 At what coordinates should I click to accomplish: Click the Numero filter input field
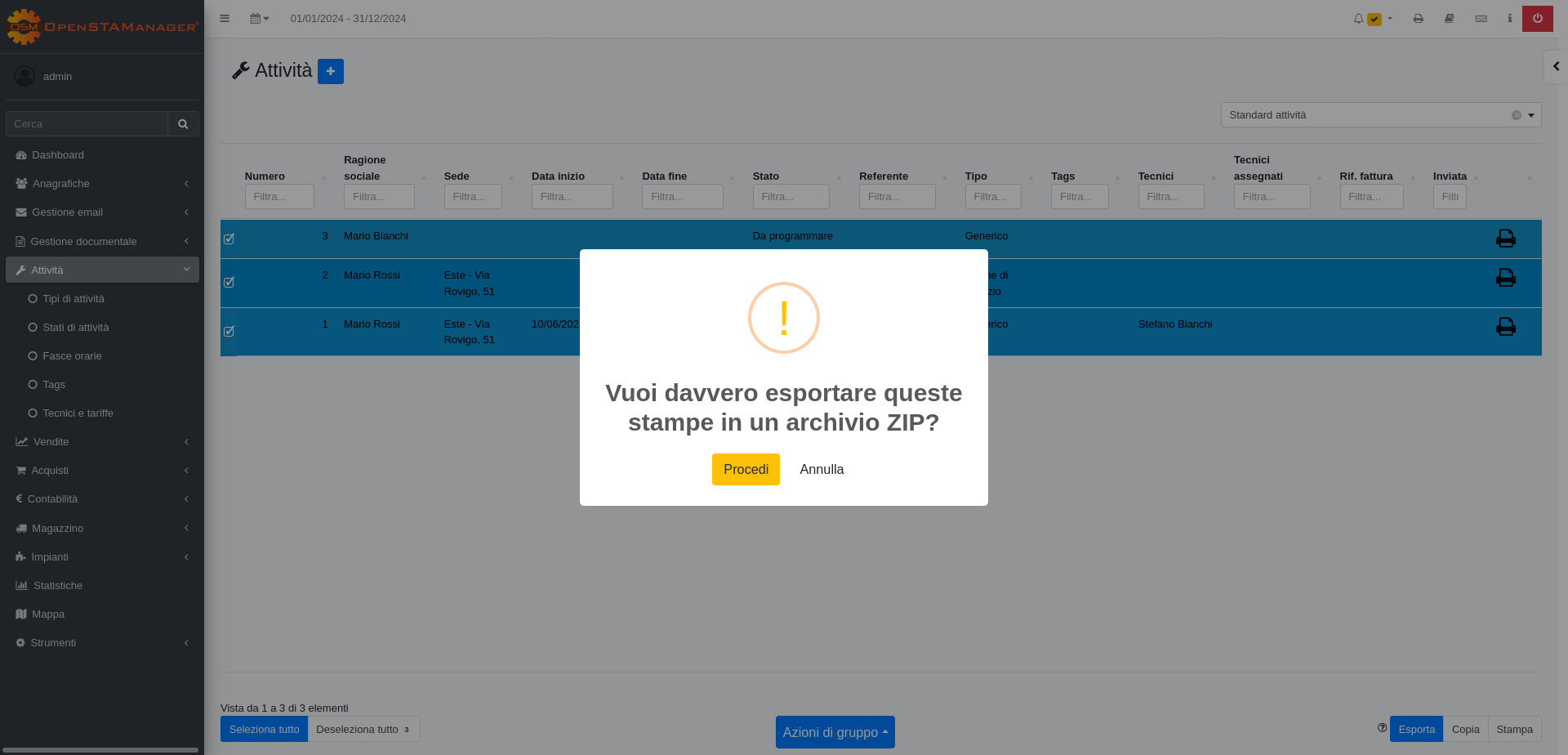(x=279, y=197)
